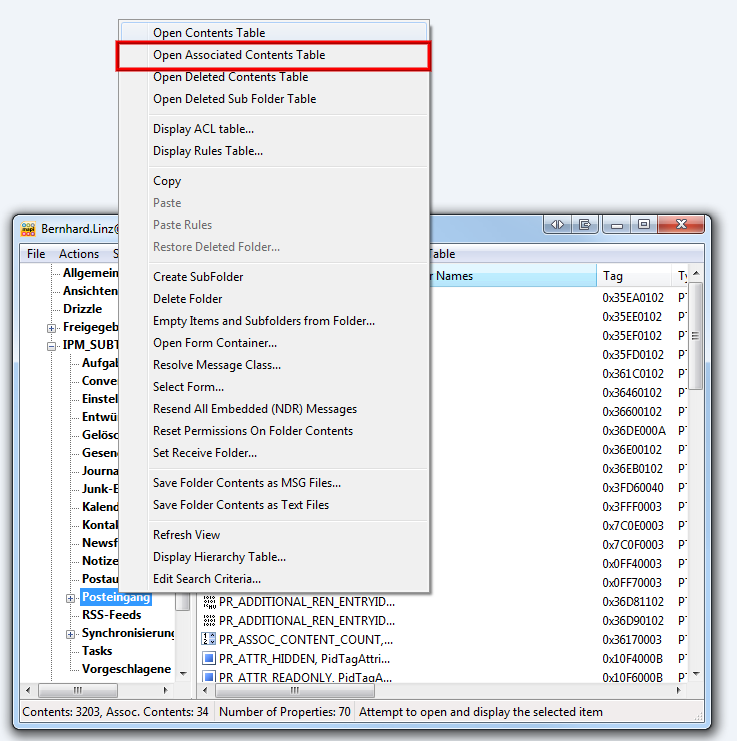Select the RSS-Feeds folder in tree
Image resolution: width=737 pixels, height=741 pixels.
point(111,615)
